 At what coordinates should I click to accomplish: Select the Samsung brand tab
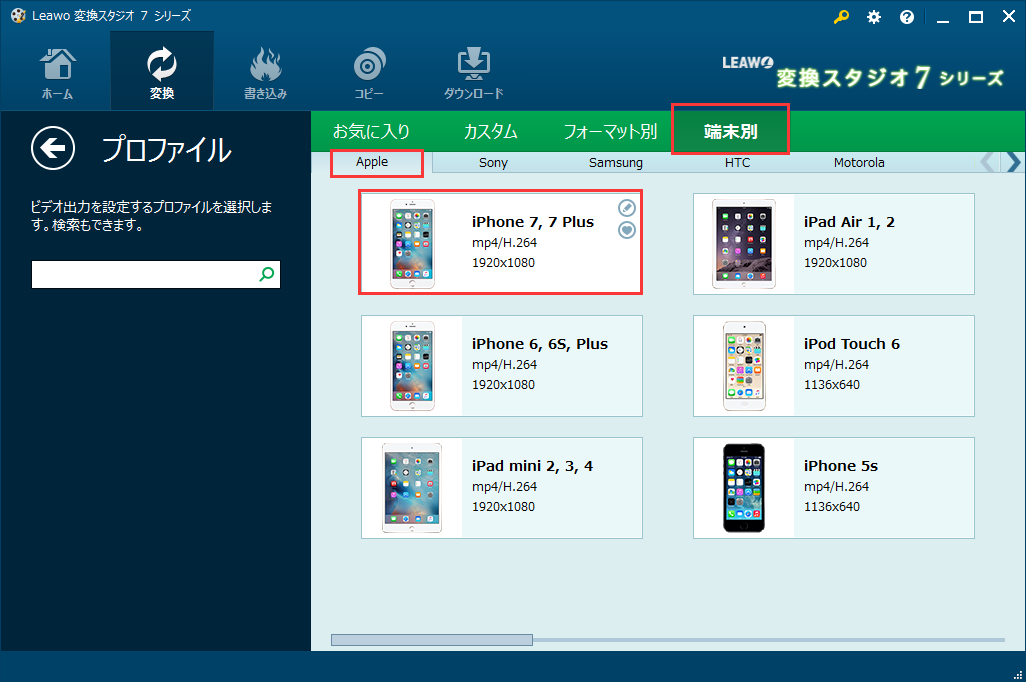(615, 162)
